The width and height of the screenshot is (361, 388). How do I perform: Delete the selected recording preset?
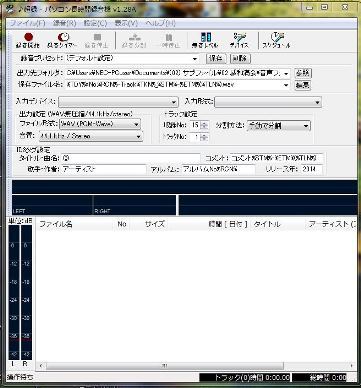click(x=240, y=58)
